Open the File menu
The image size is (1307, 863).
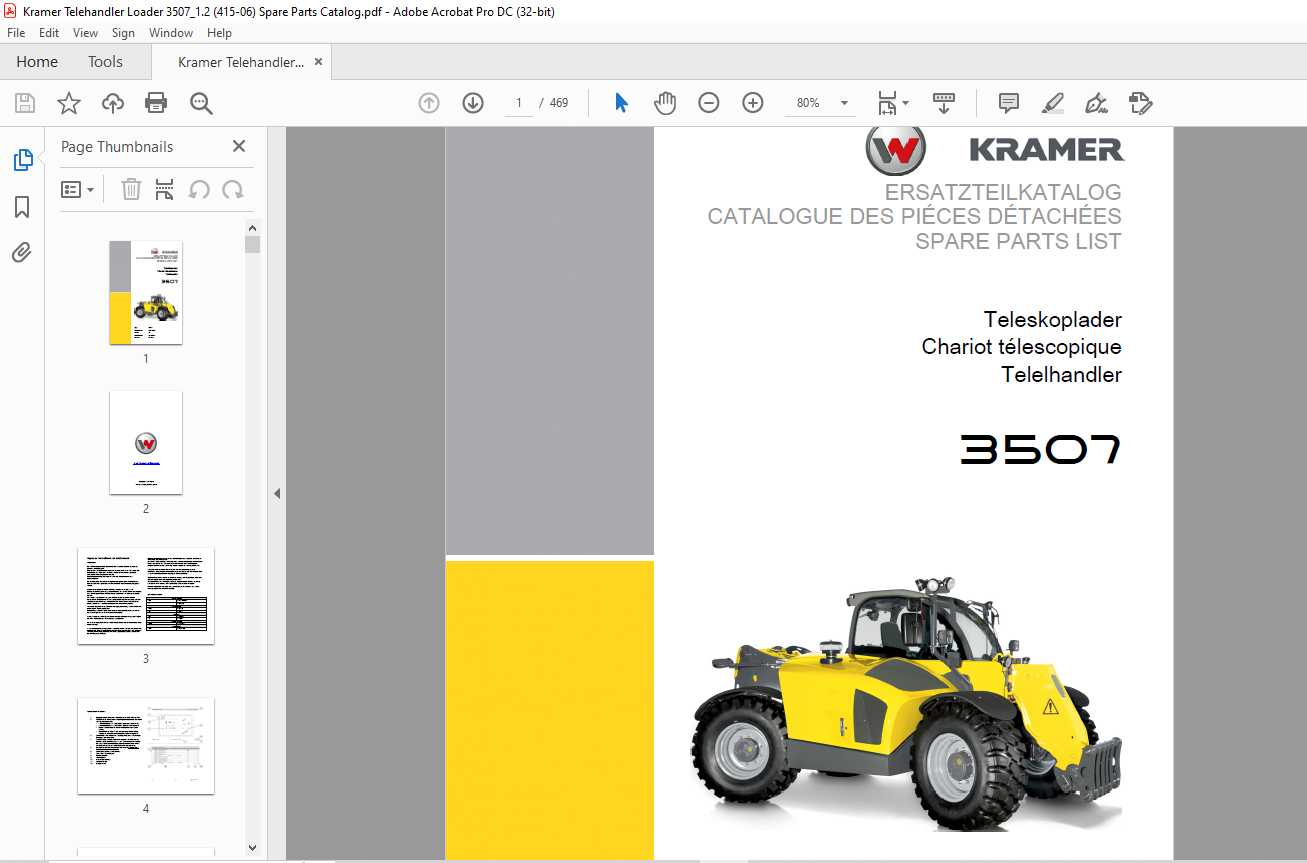coord(16,33)
